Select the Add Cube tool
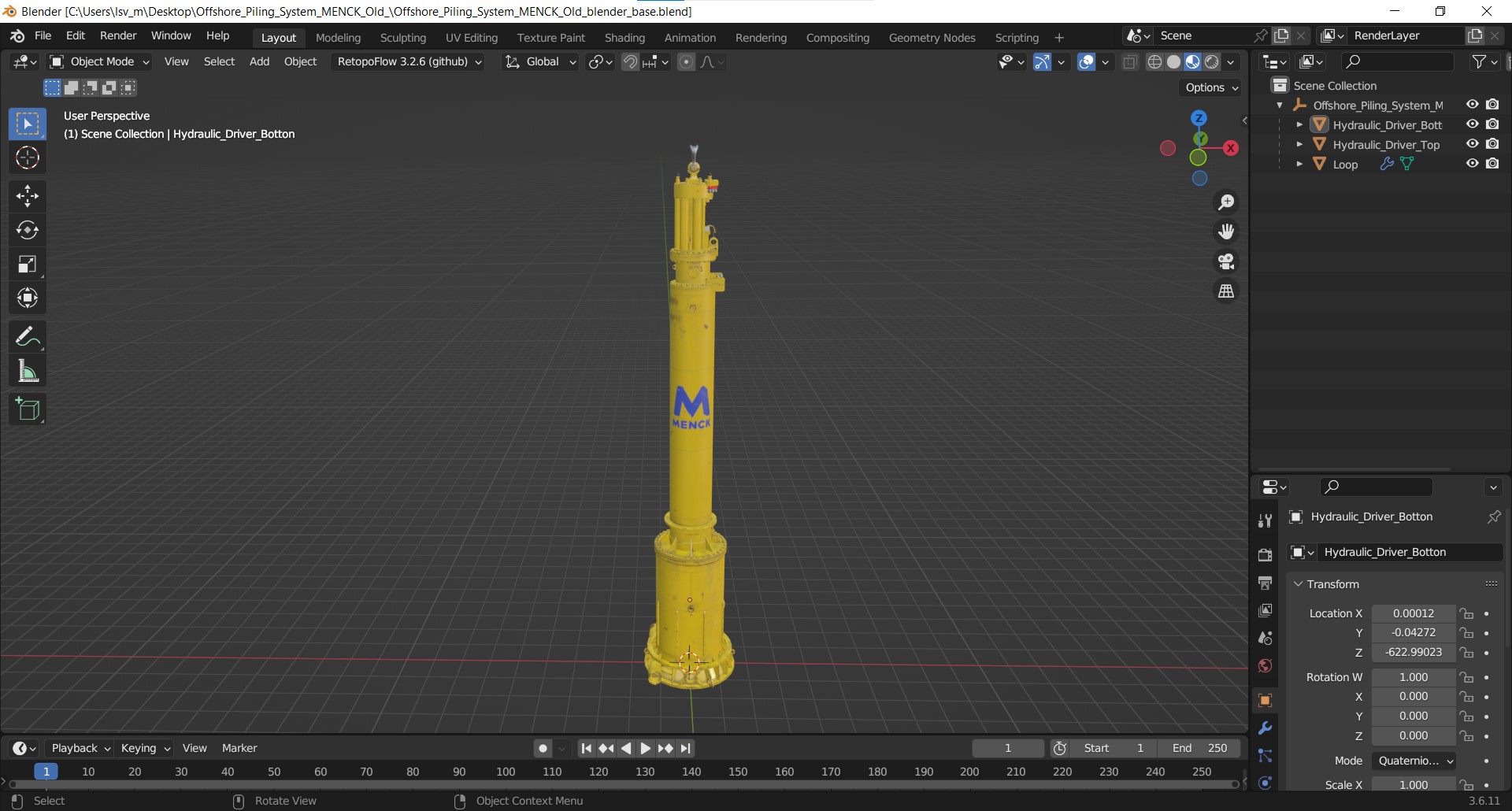Screen dimensions: 1512x811 pyautogui.click(x=28, y=409)
